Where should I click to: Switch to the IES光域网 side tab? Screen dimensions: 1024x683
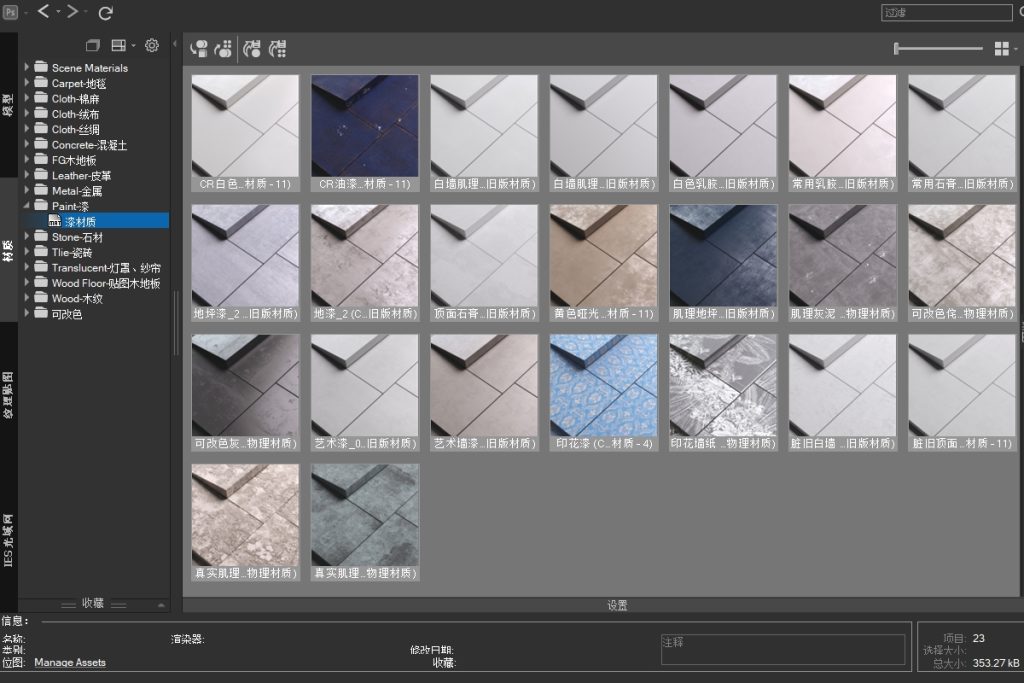point(8,540)
